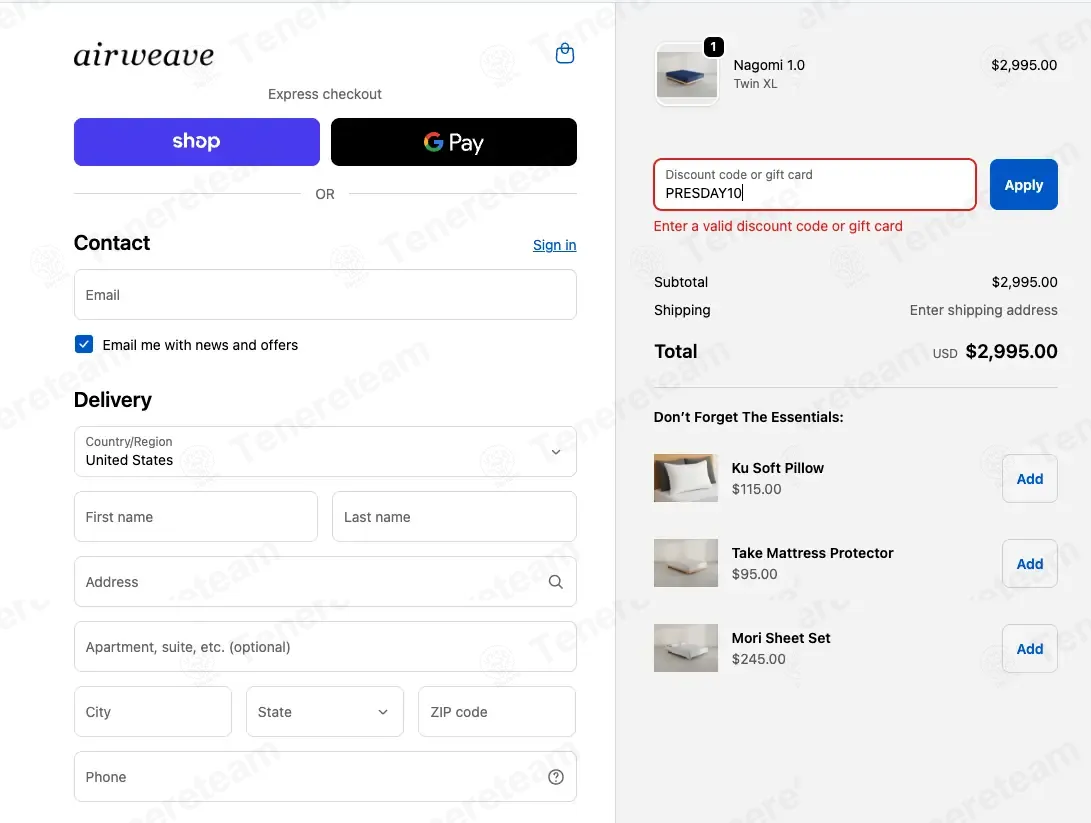Click the phone field help question icon

[555, 777]
